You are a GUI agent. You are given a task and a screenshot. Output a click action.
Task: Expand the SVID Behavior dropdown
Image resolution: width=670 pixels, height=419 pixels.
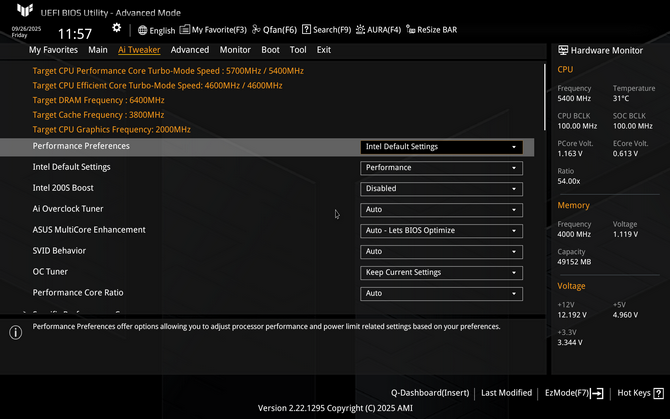point(441,252)
